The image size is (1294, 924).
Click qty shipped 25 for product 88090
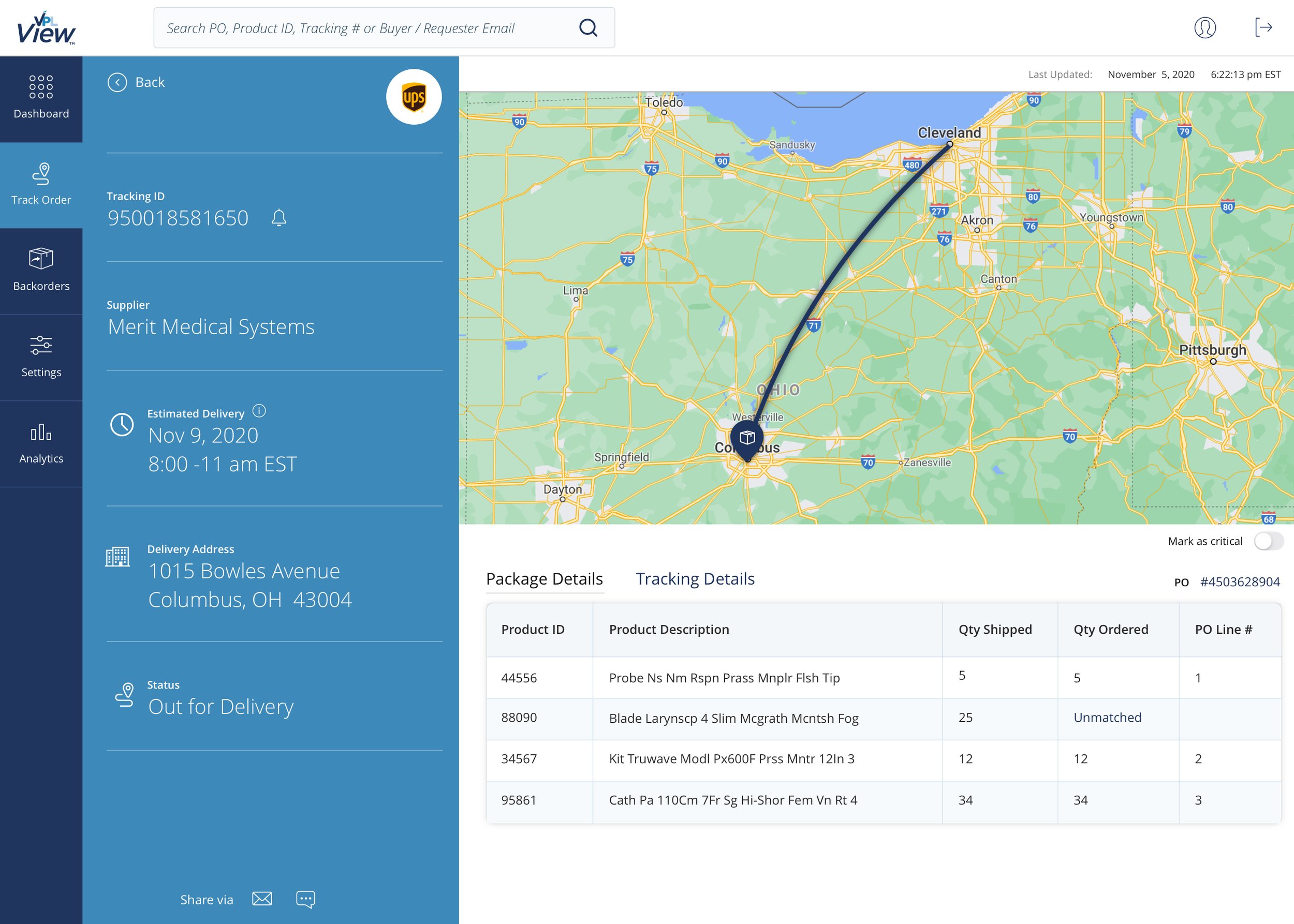(x=965, y=718)
